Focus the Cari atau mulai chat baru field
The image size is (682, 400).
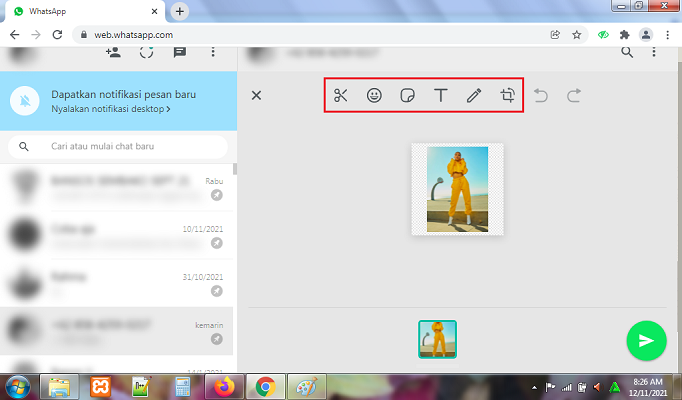[118, 147]
